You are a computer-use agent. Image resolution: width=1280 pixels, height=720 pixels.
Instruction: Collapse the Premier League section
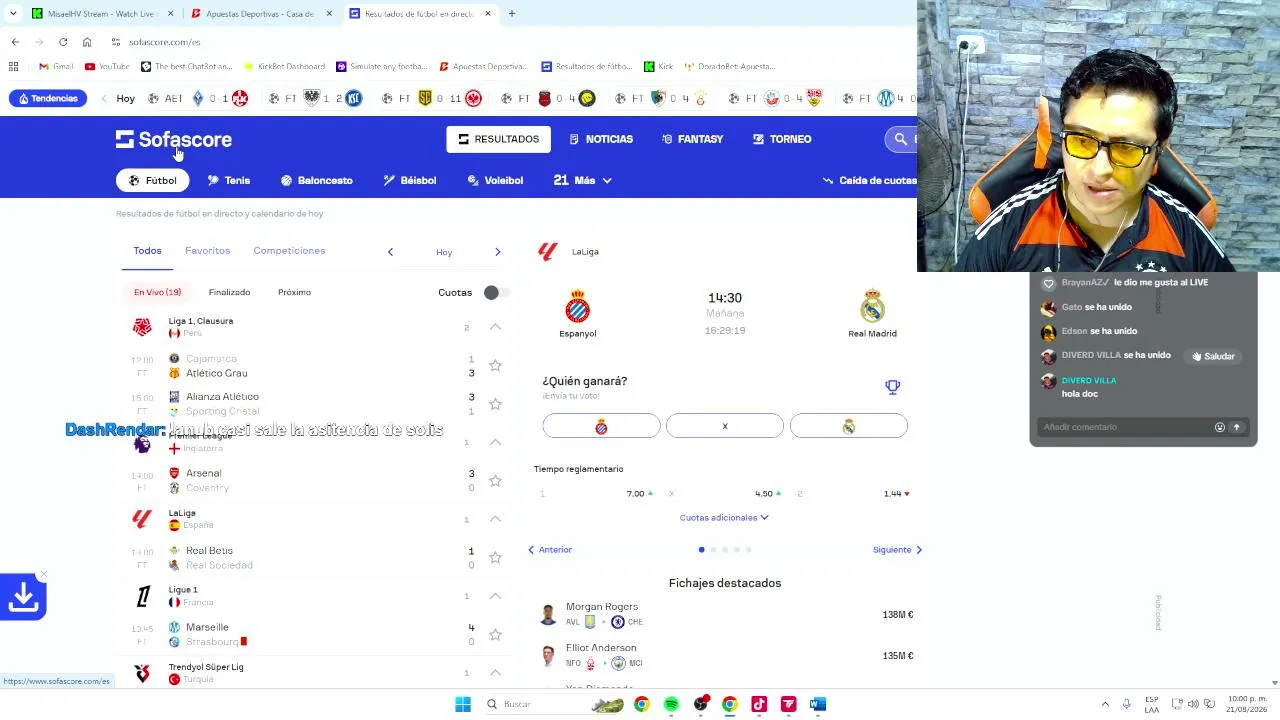495,442
